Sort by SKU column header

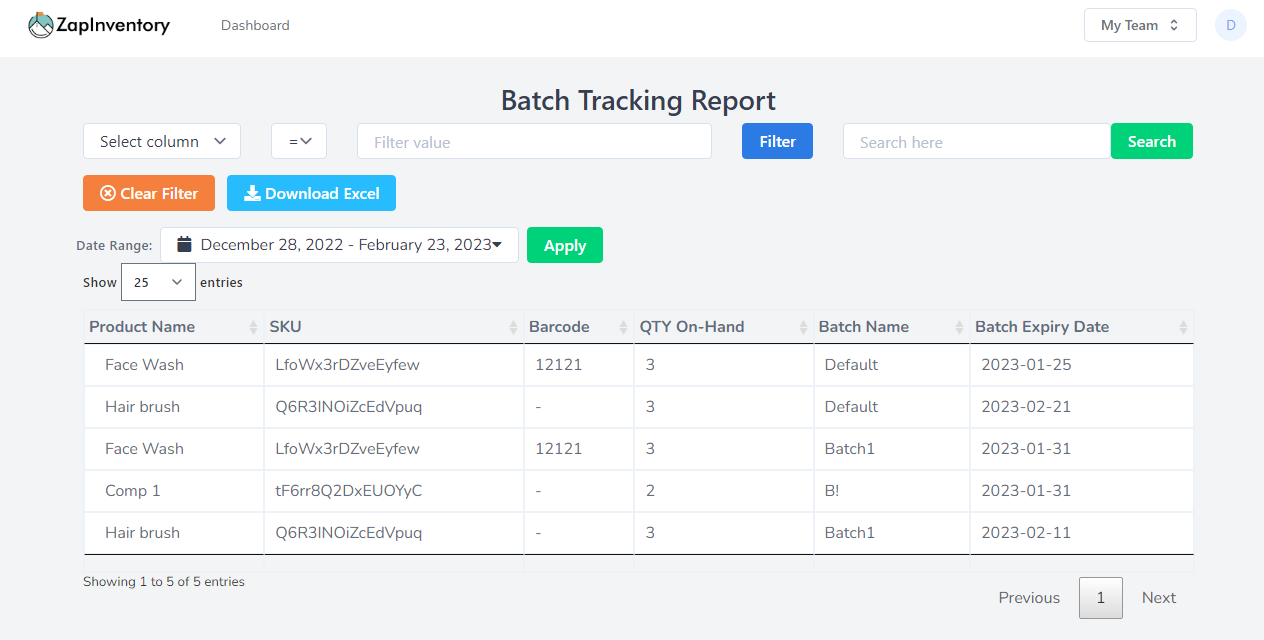pos(393,327)
